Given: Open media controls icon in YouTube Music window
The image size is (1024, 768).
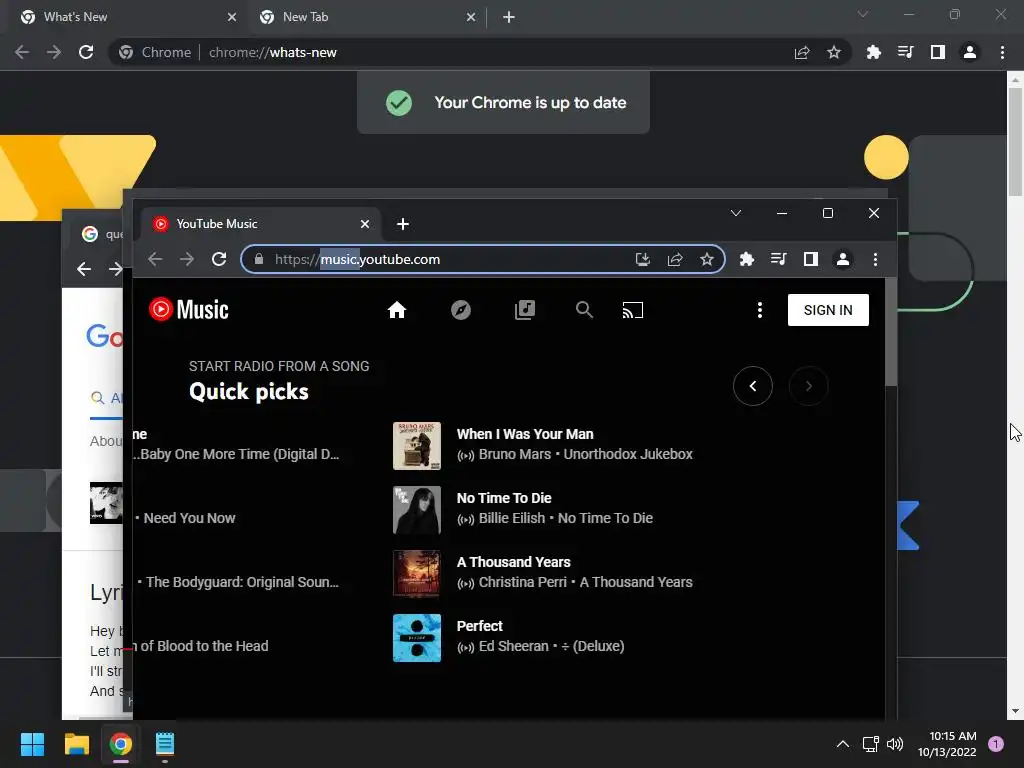Looking at the screenshot, I should (778, 259).
